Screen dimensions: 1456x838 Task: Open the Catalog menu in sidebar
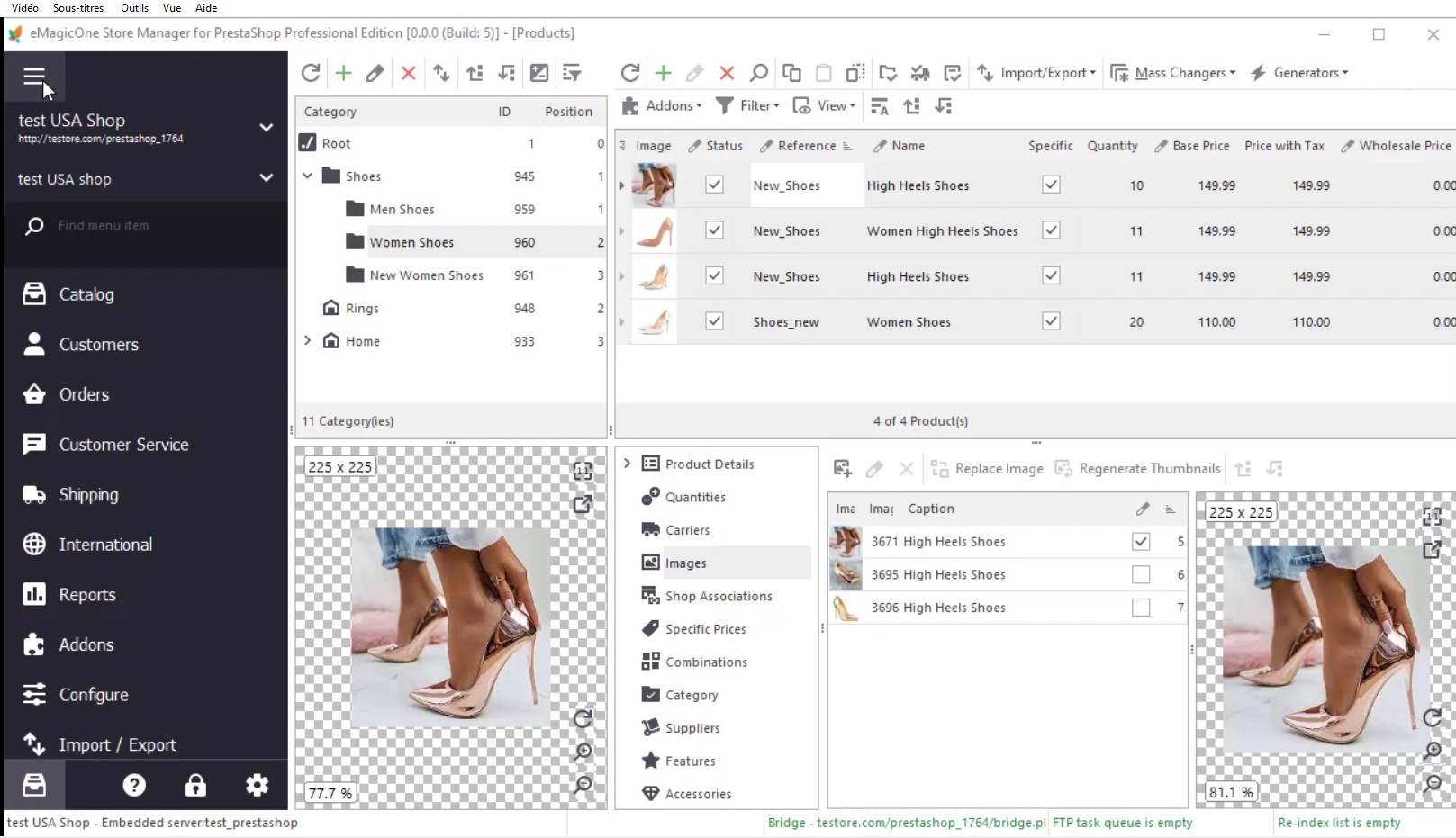86,294
